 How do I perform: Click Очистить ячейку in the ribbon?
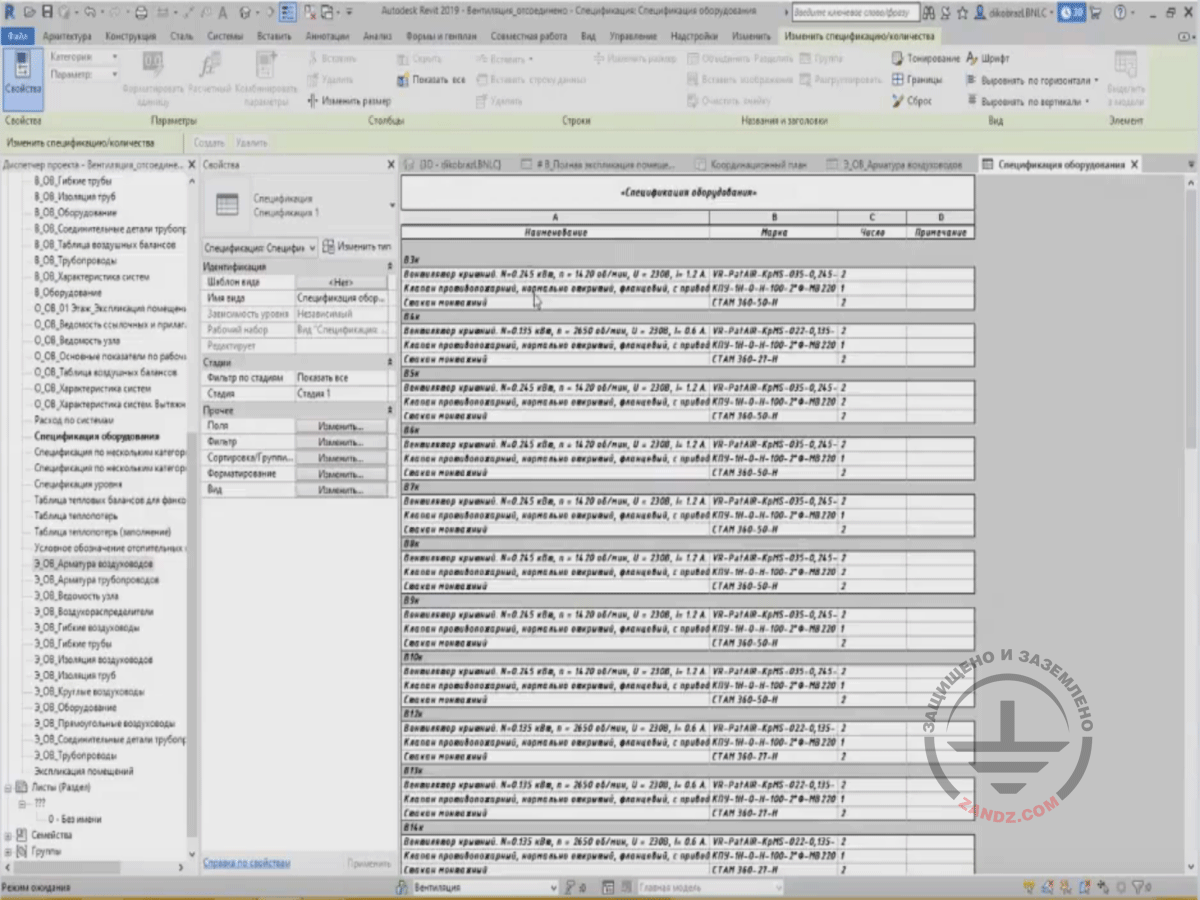(729, 101)
